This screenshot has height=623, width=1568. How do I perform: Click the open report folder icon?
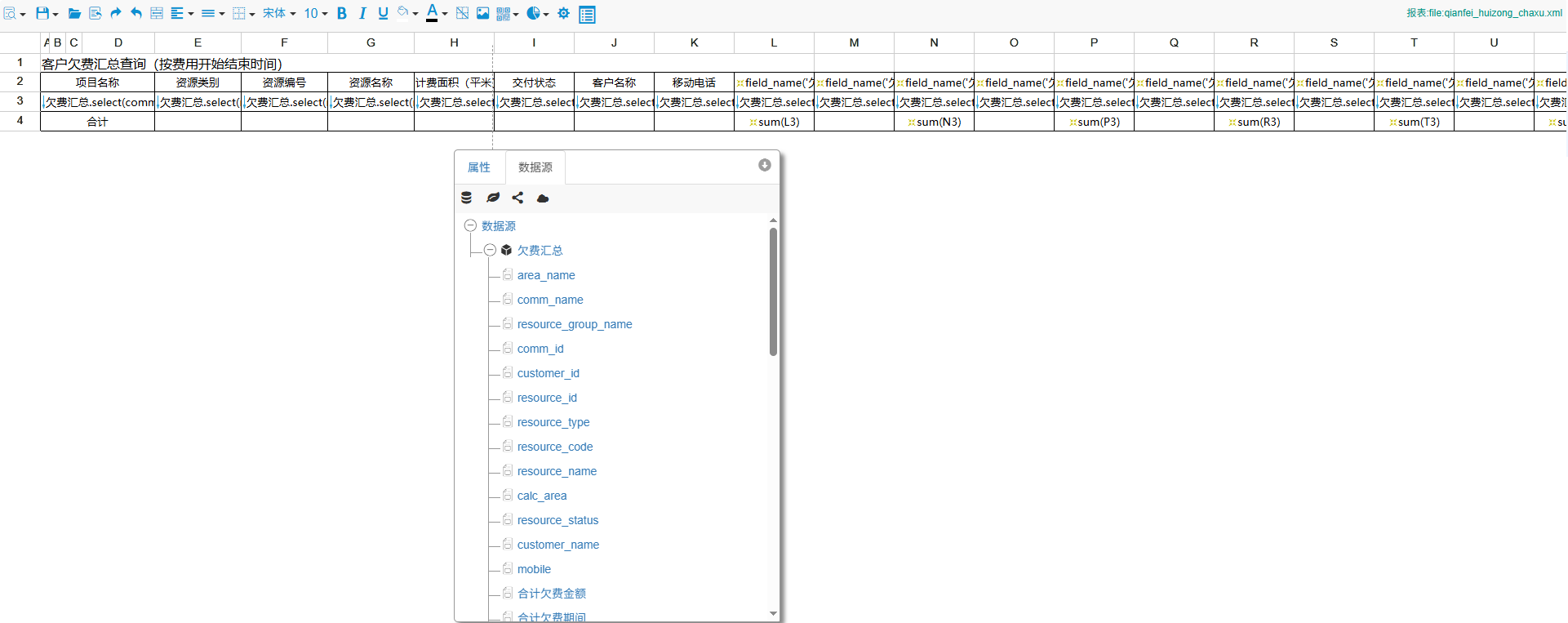[x=73, y=13]
